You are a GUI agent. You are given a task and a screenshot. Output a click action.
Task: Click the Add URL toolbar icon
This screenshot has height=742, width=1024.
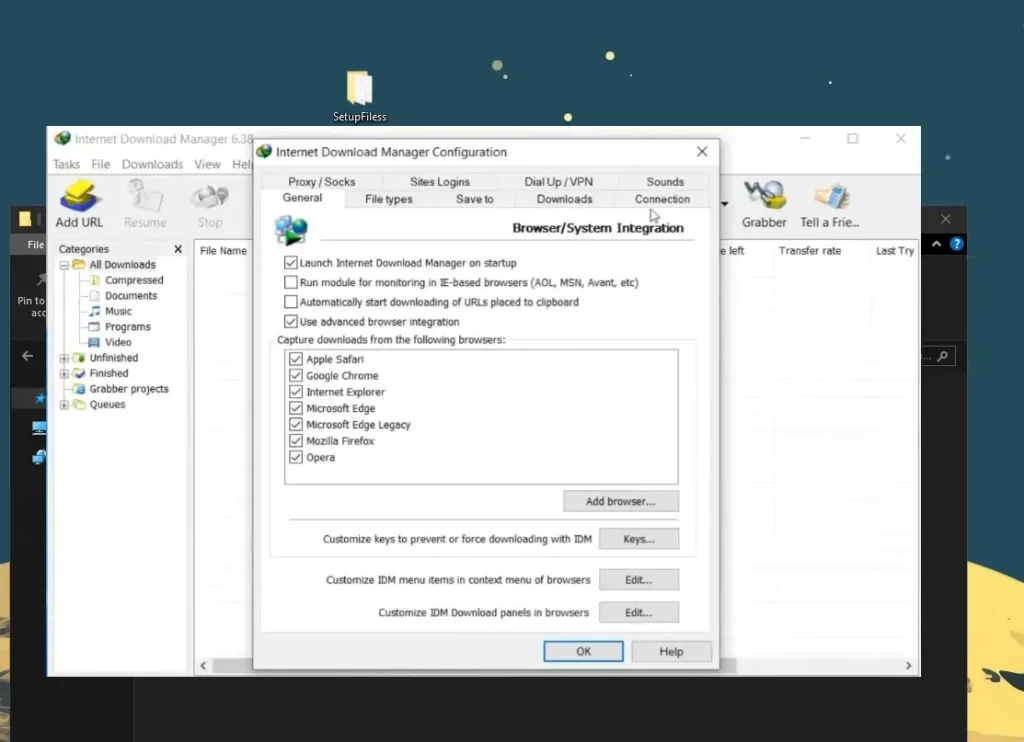coord(79,196)
